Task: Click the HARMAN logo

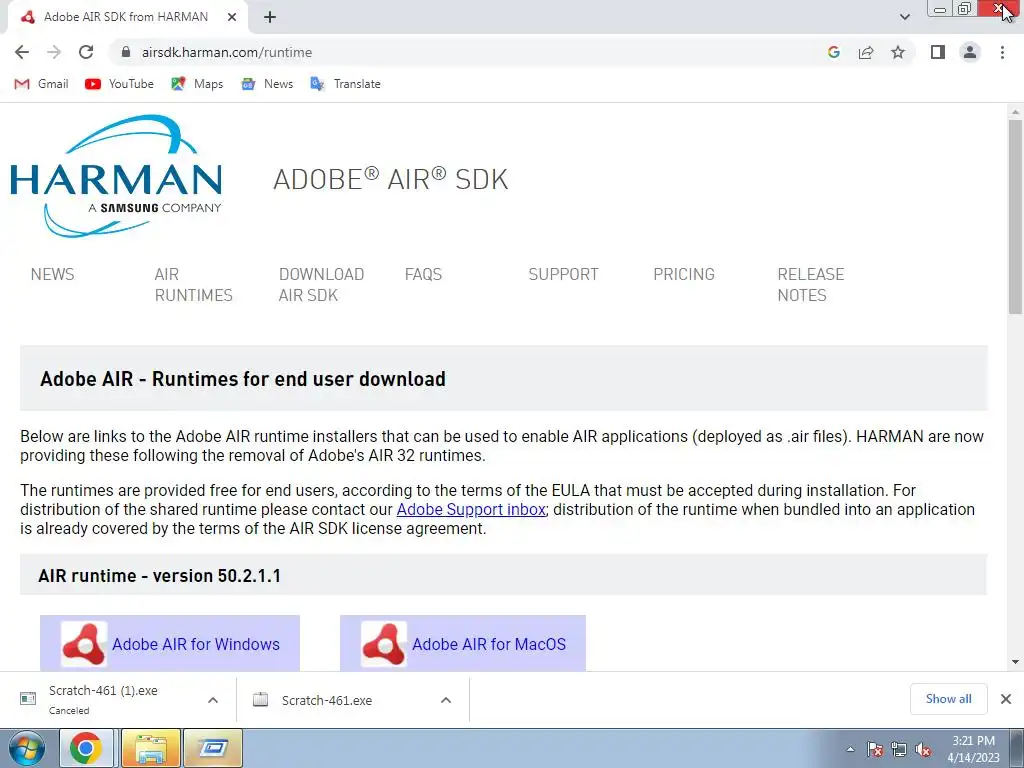Action: point(116,176)
